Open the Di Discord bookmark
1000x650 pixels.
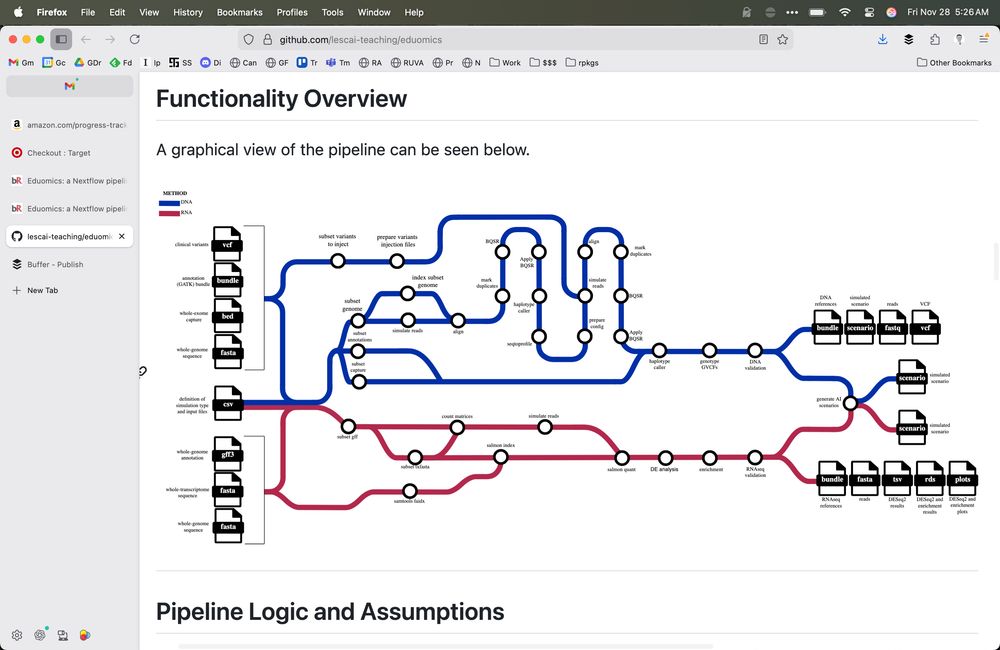coord(210,63)
